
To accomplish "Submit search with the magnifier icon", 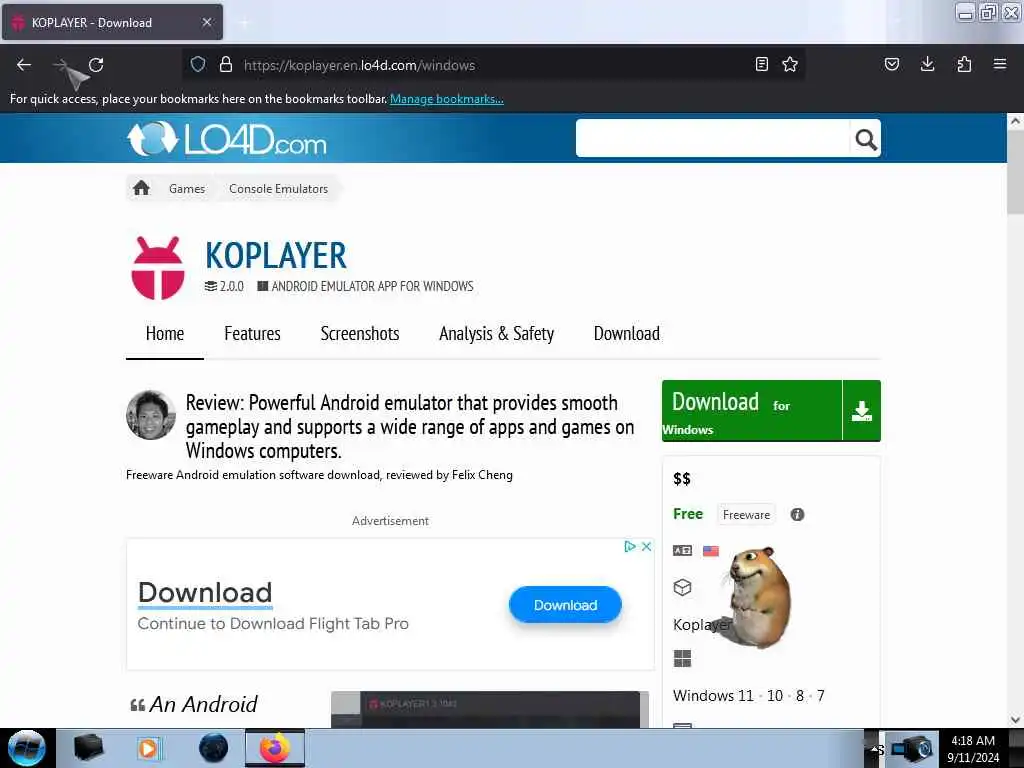I will point(866,138).
